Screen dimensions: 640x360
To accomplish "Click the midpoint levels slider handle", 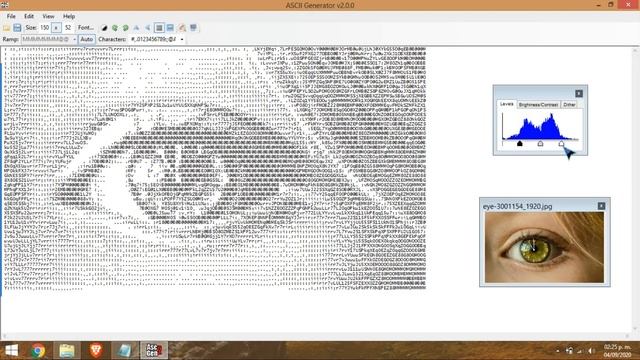I will [540, 143].
